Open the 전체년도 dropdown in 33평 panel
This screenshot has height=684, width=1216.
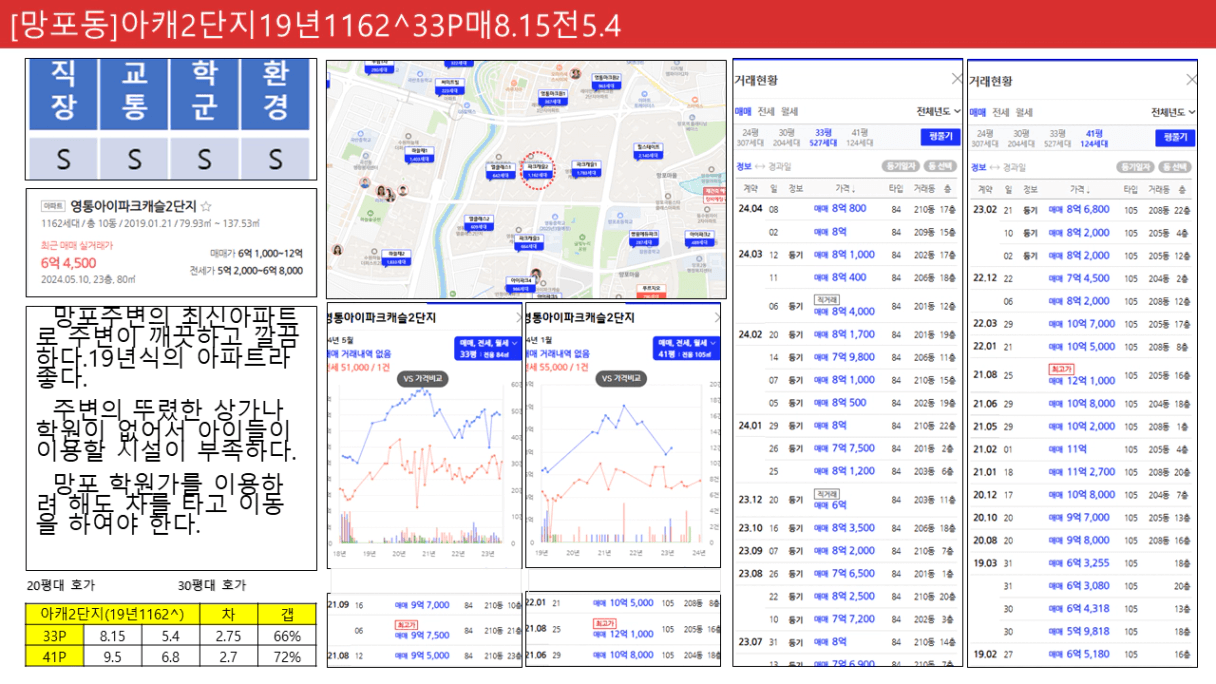point(938,112)
